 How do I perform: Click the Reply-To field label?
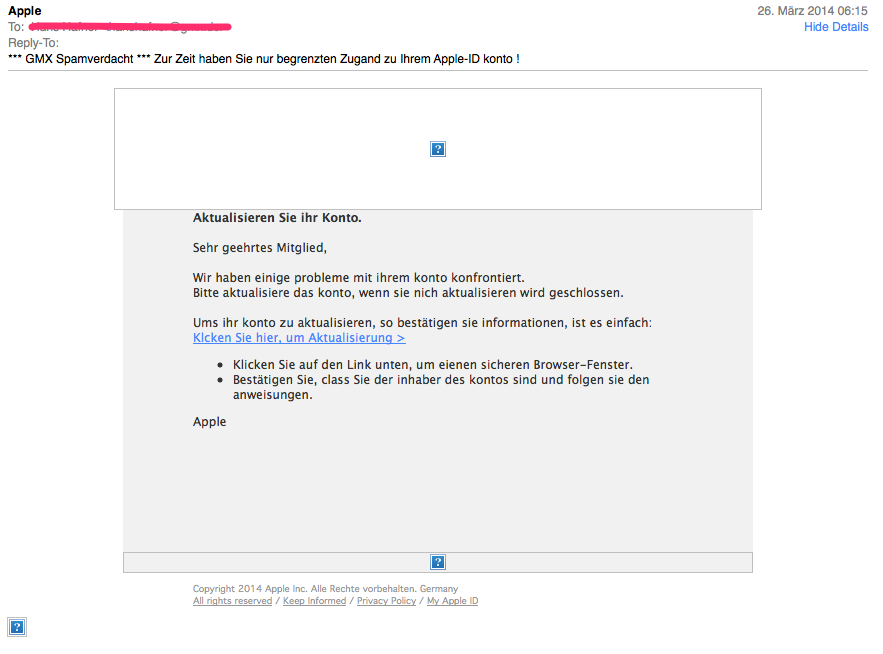click(33, 43)
